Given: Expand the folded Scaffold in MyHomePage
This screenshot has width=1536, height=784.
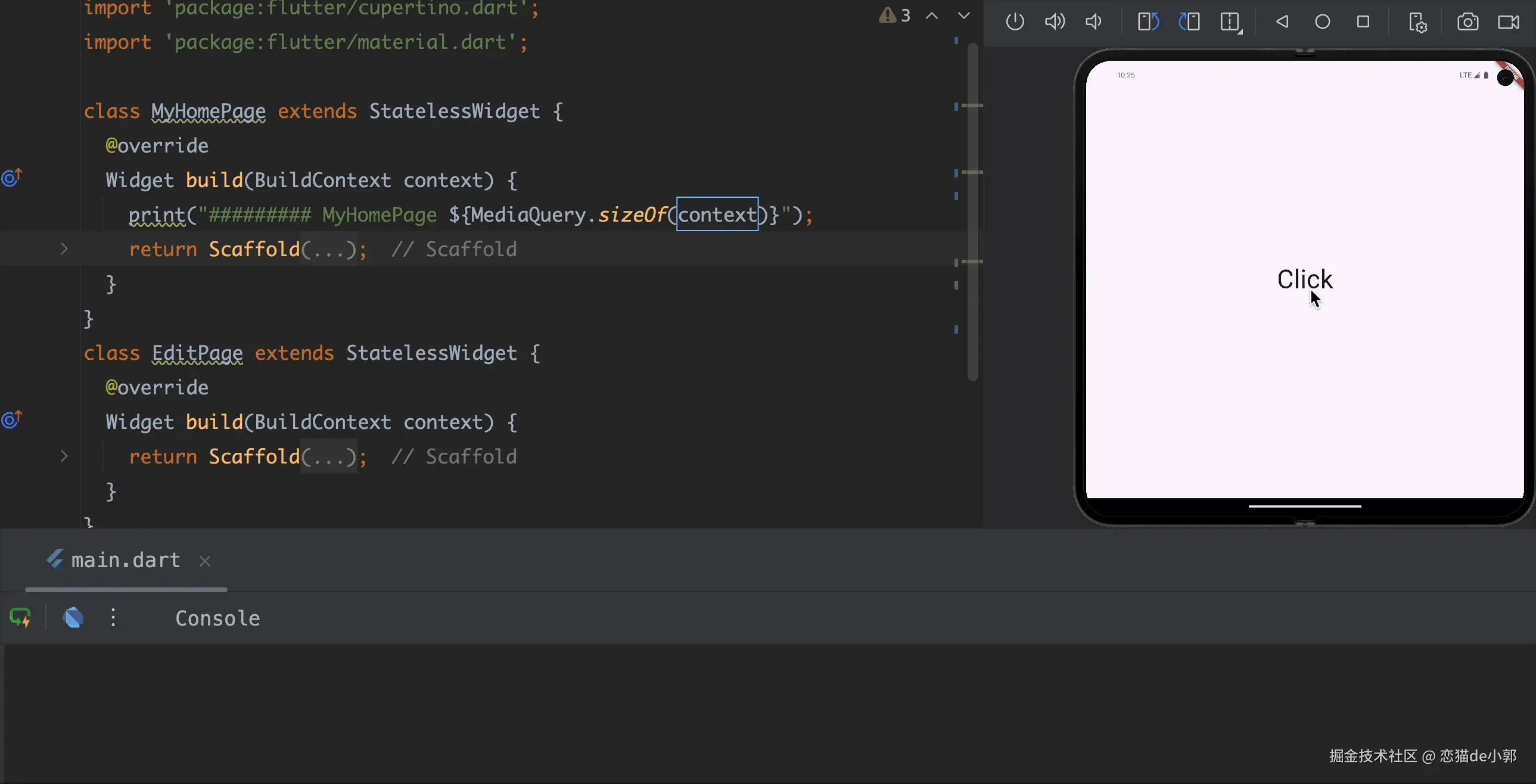Looking at the screenshot, I should [x=64, y=248].
